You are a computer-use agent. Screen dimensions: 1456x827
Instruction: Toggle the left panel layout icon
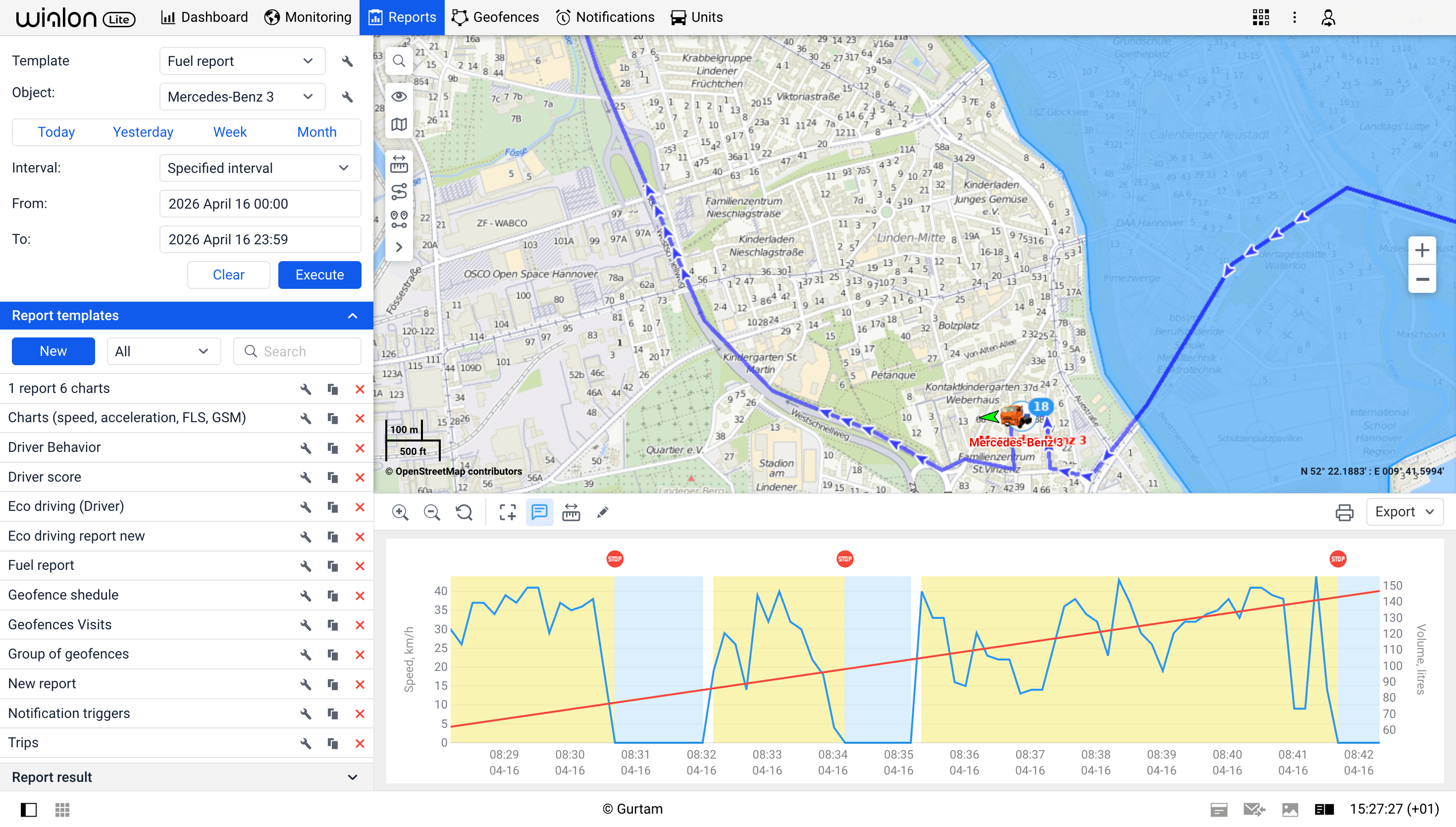tap(28, 809)
